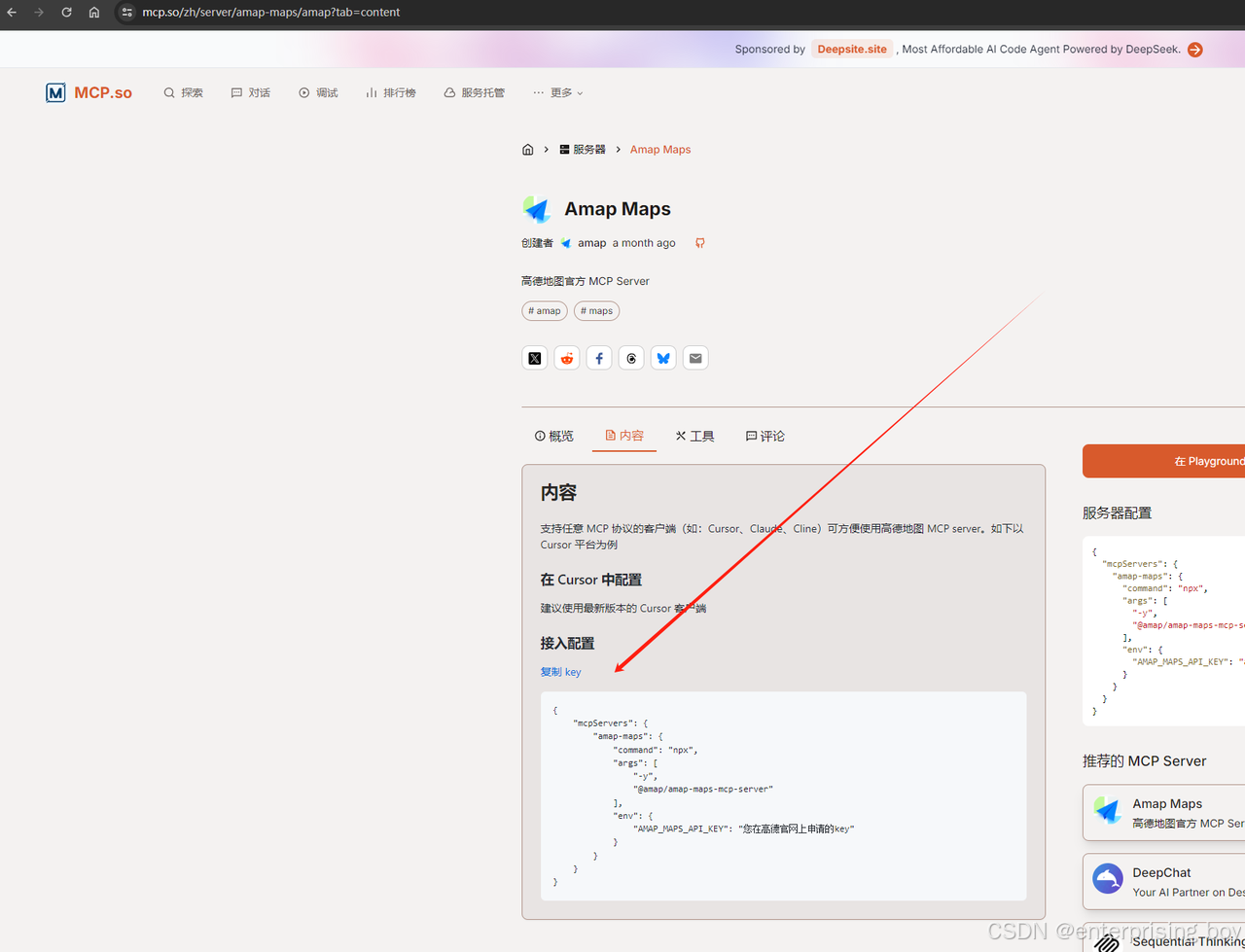Screen dimensions: 1245x952
Task: Click the 在 Cursor 中配置 heading
Action: tap(591, 580)
